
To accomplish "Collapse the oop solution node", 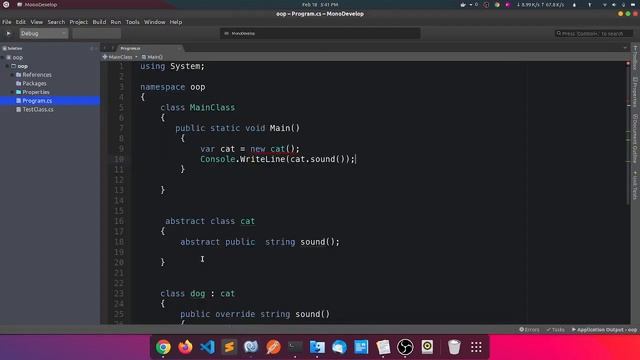I will [3, 58].
